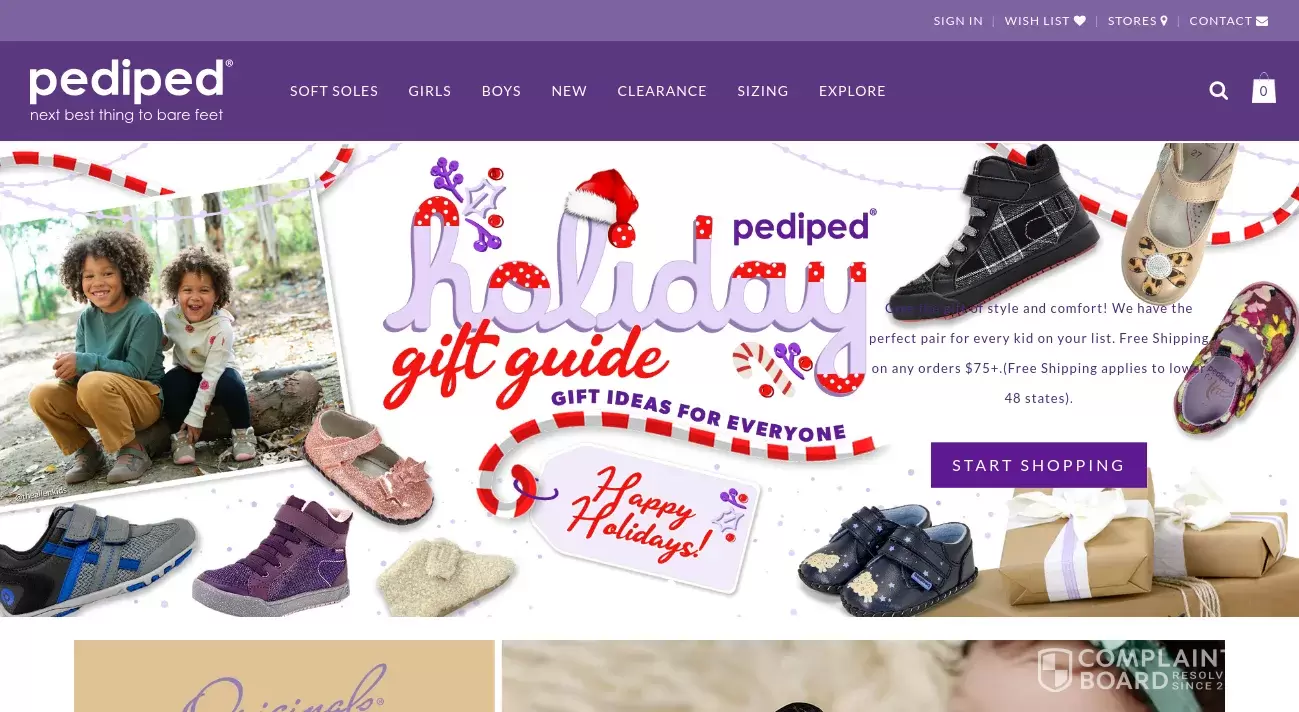Open the shopping bag cart icon
1299x712 pixels.
click(1263, 89)
